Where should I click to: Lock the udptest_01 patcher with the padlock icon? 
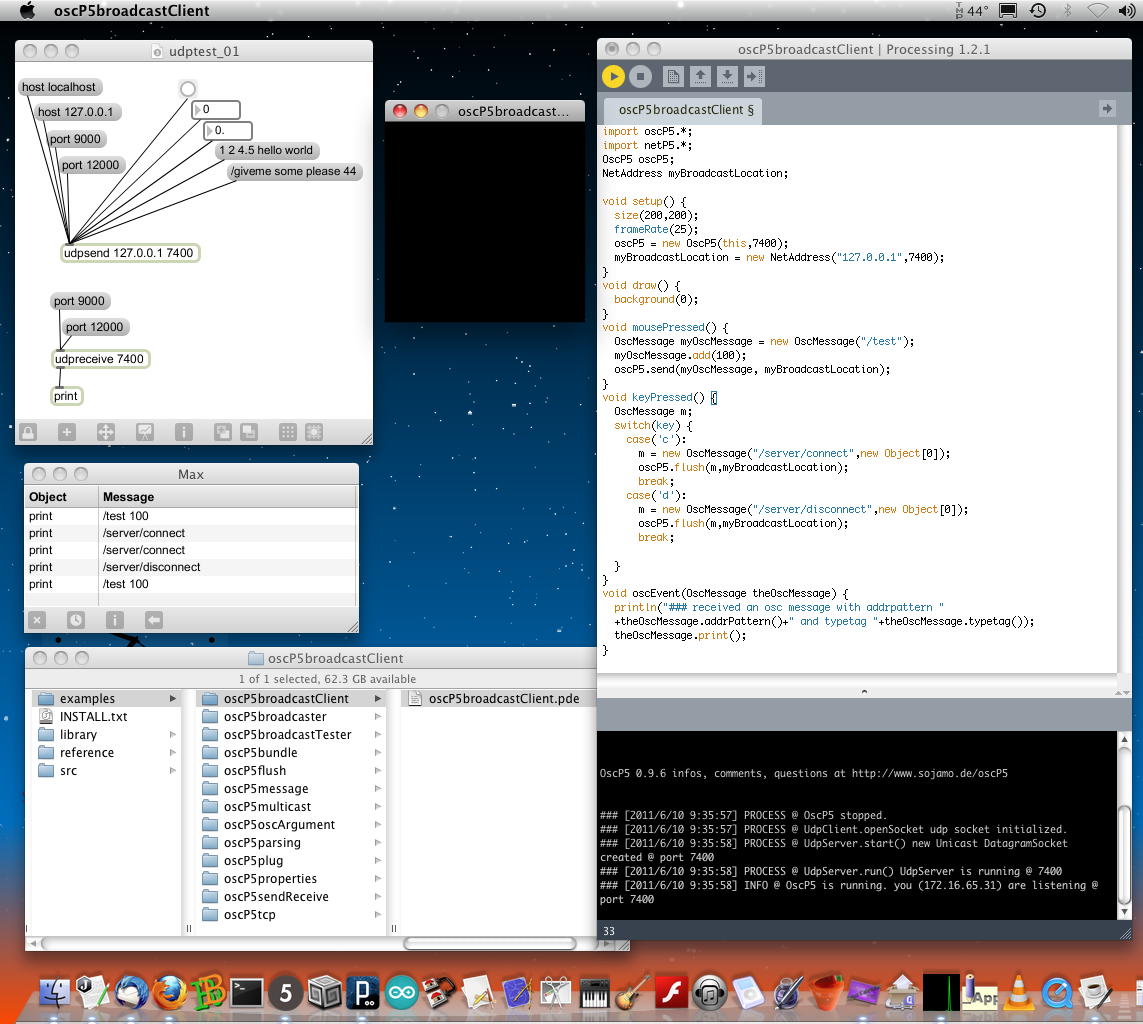point(28,432)
